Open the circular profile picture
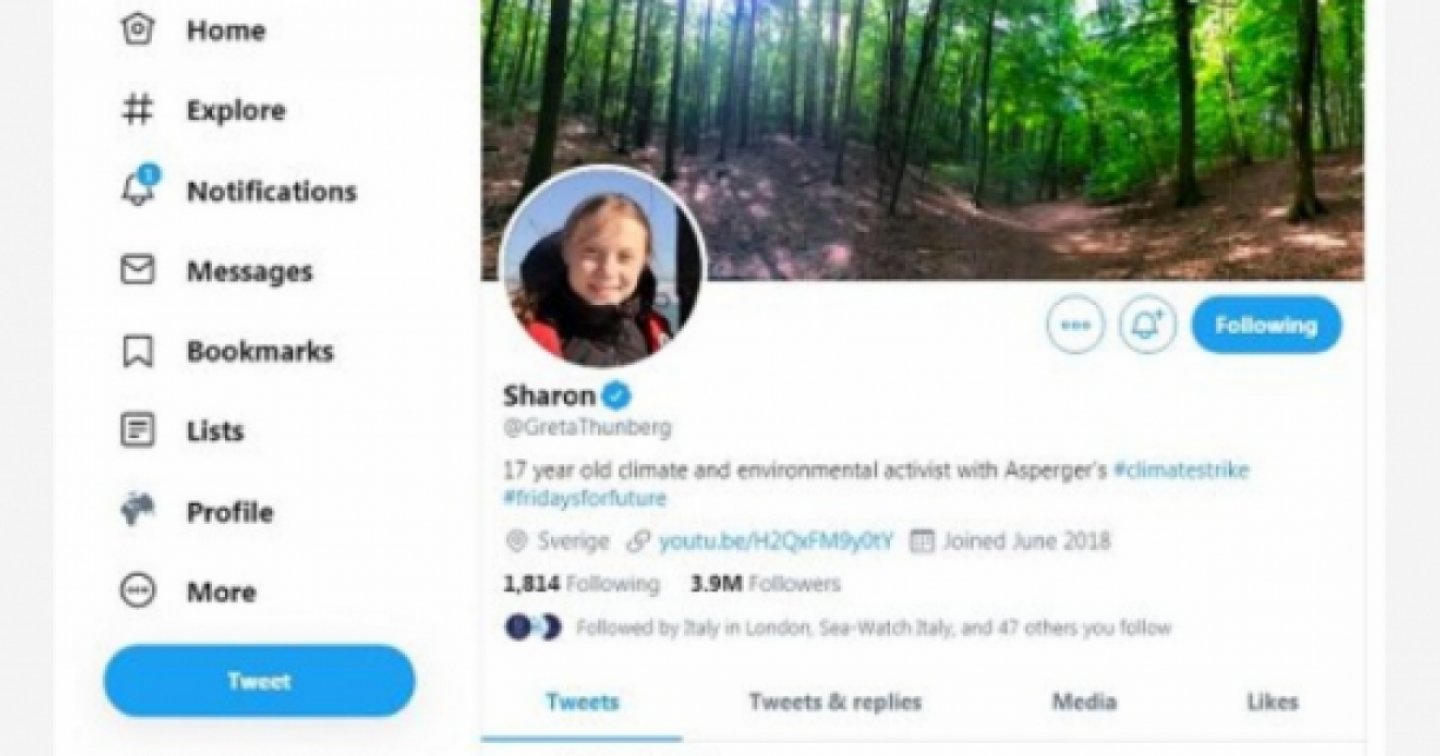The width and height of the screenshot is (1440, 756). point(603,268)
